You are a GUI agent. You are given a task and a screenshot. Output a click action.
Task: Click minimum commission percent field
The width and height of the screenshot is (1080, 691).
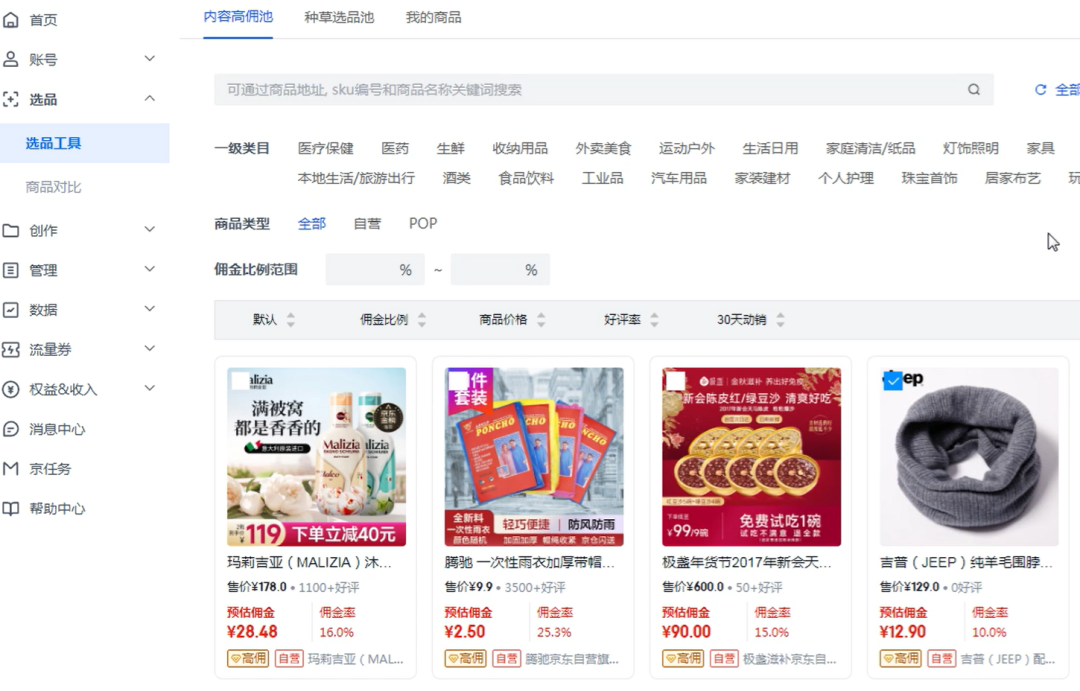tap(375, 270)
